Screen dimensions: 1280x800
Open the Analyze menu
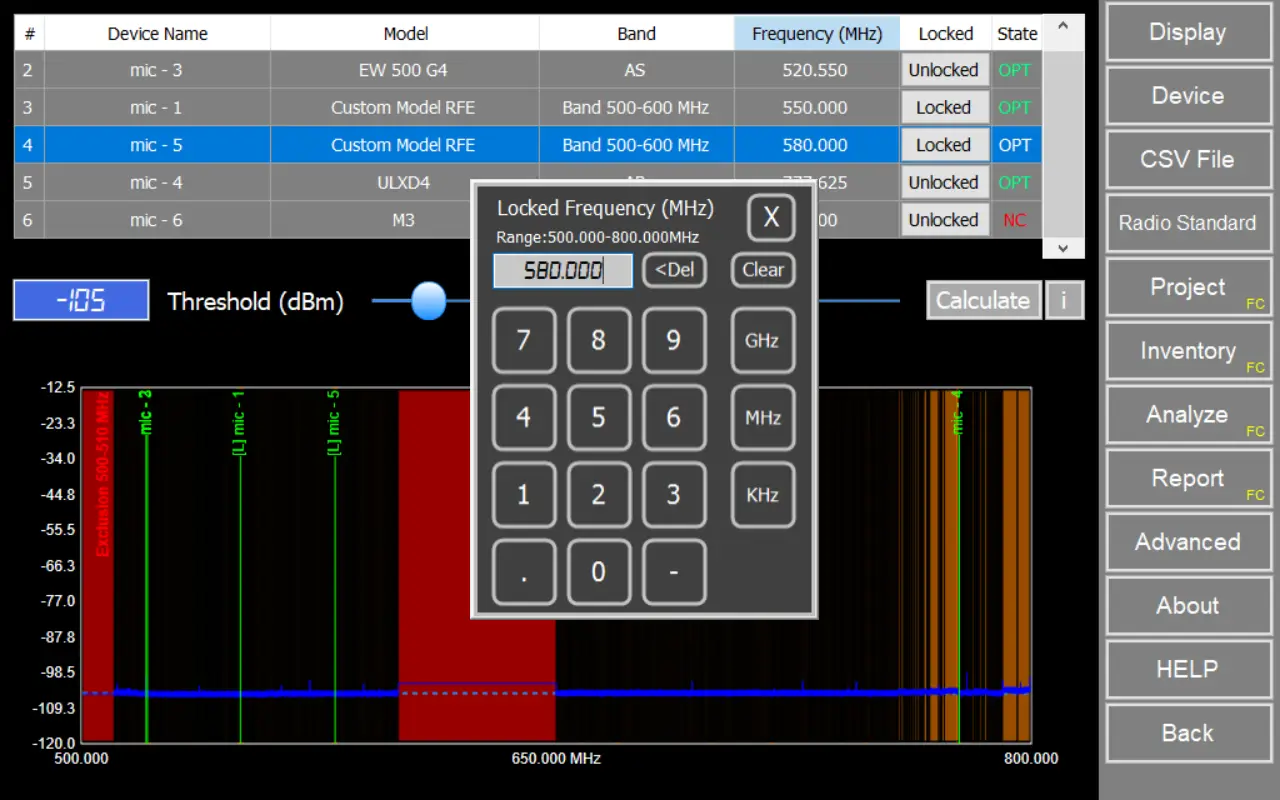tap(1187, 415)
